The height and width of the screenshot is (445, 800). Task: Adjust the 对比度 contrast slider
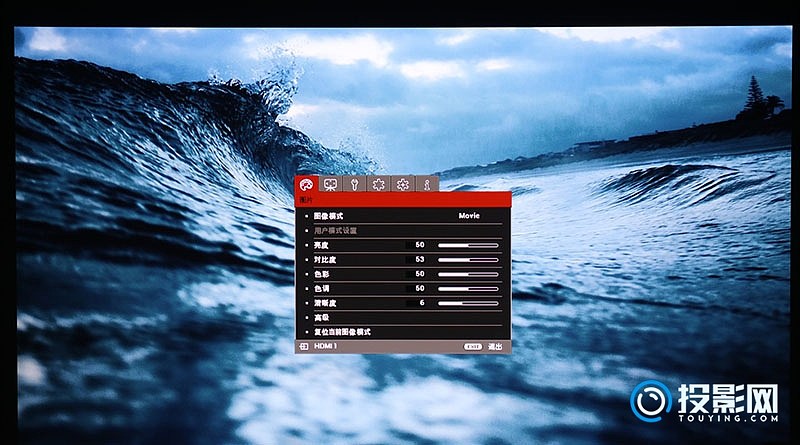point(468,260)
